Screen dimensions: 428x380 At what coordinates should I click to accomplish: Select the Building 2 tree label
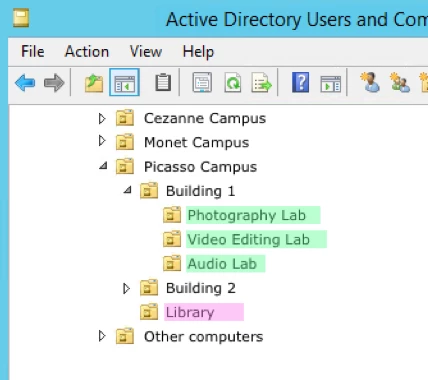tap(201, 288)
